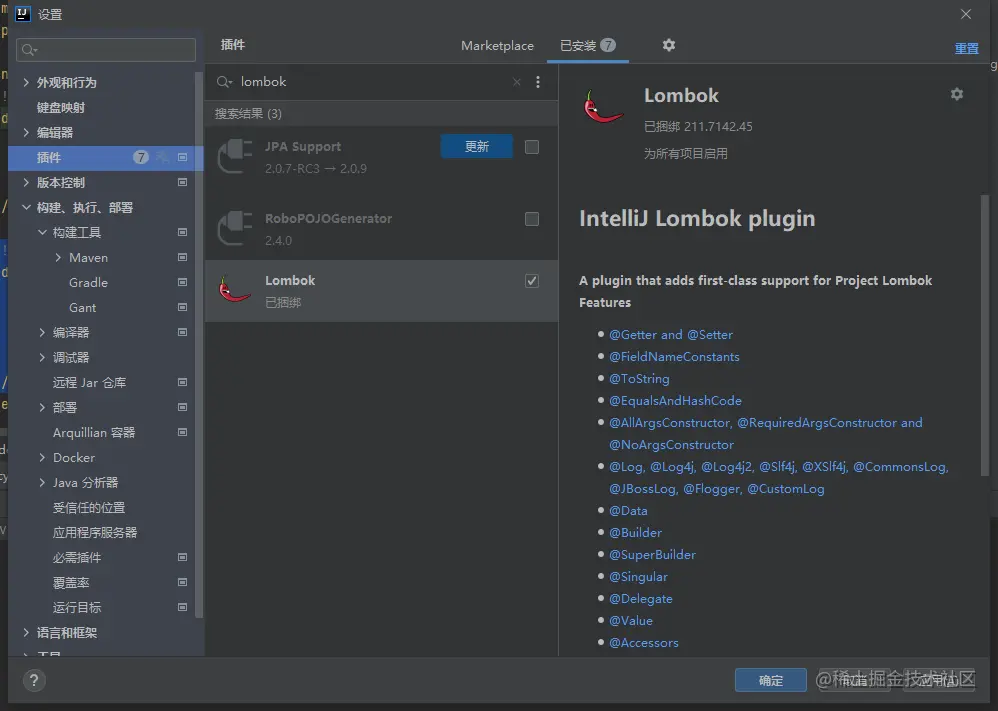998x711 pixels.
Task: Click project-level icon beside 运行目标
Action: pyautogui.click(x=183, y=607)
